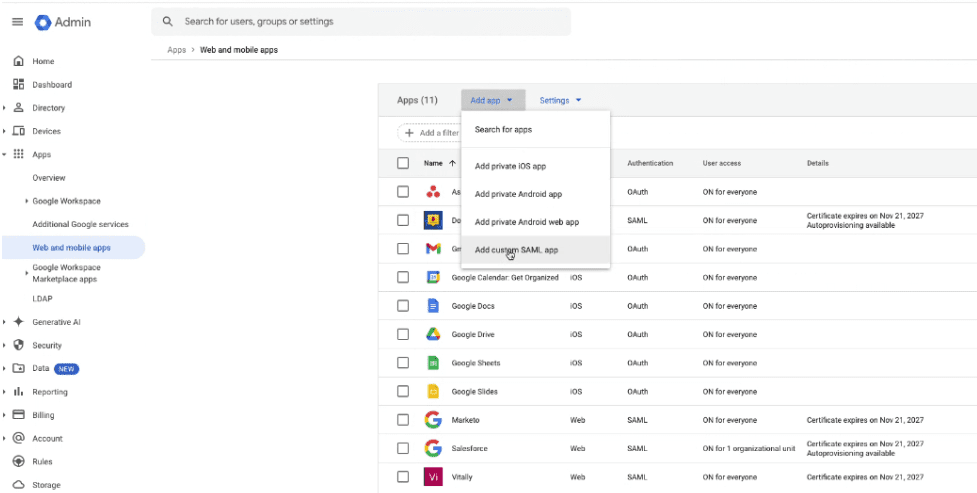Click the Vitally Vi app icon

[433, 477]
